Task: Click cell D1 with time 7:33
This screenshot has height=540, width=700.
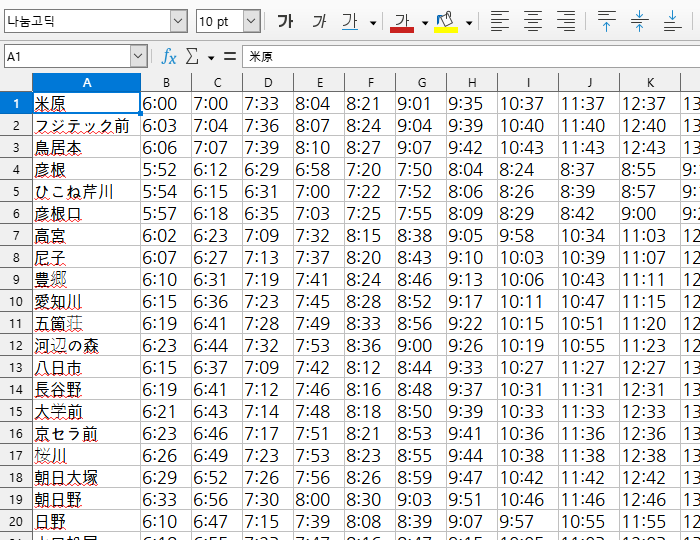Action: [268, 104]
